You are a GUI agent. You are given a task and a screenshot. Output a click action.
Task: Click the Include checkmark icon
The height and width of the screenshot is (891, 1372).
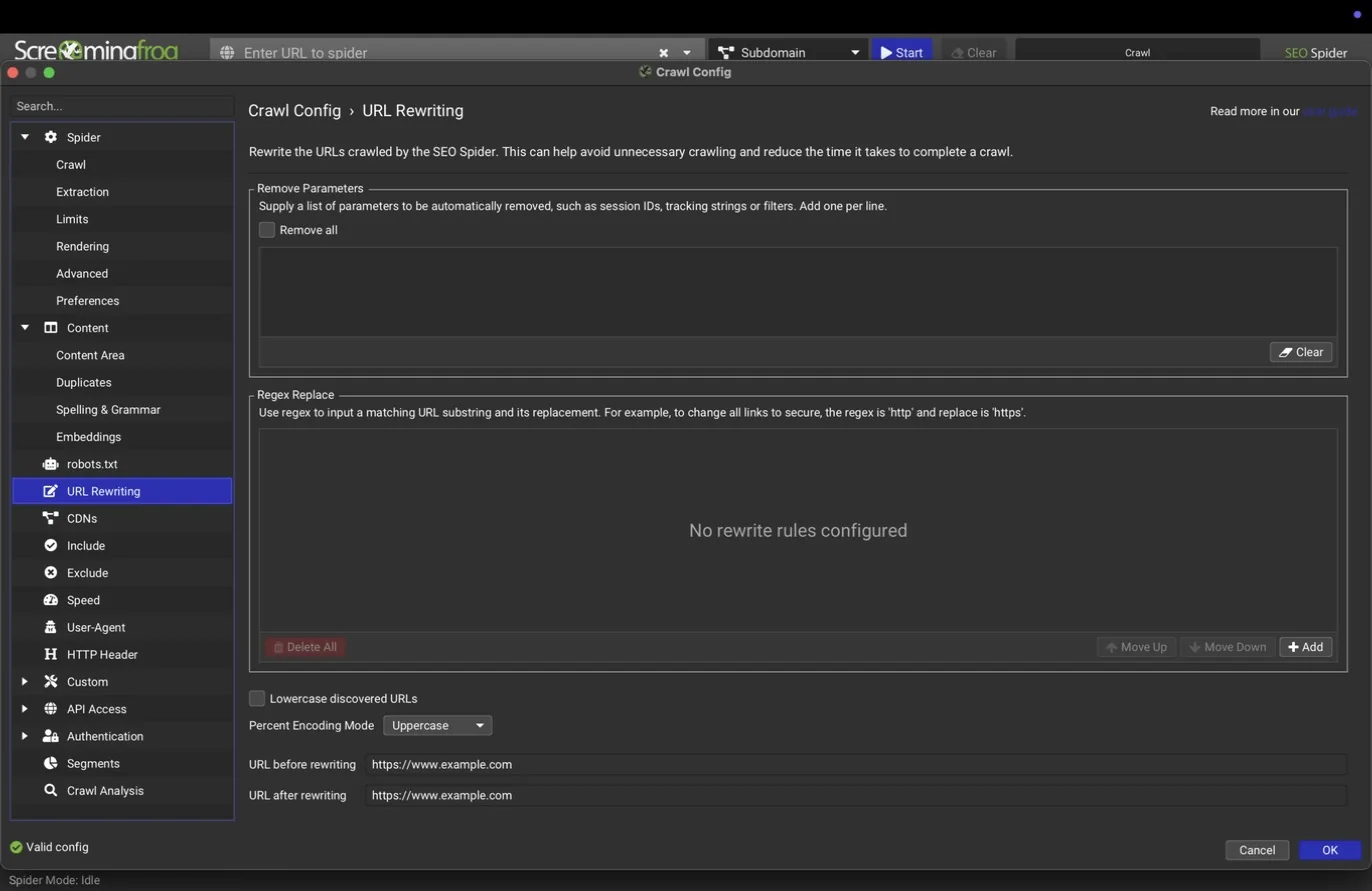tap(51, 545)
